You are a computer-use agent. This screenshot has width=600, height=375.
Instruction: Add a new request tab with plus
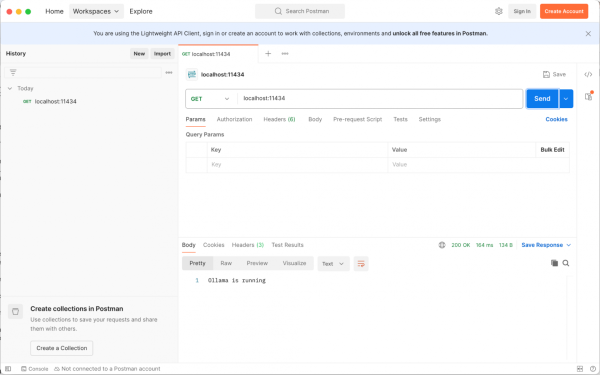tap(268, 54)
